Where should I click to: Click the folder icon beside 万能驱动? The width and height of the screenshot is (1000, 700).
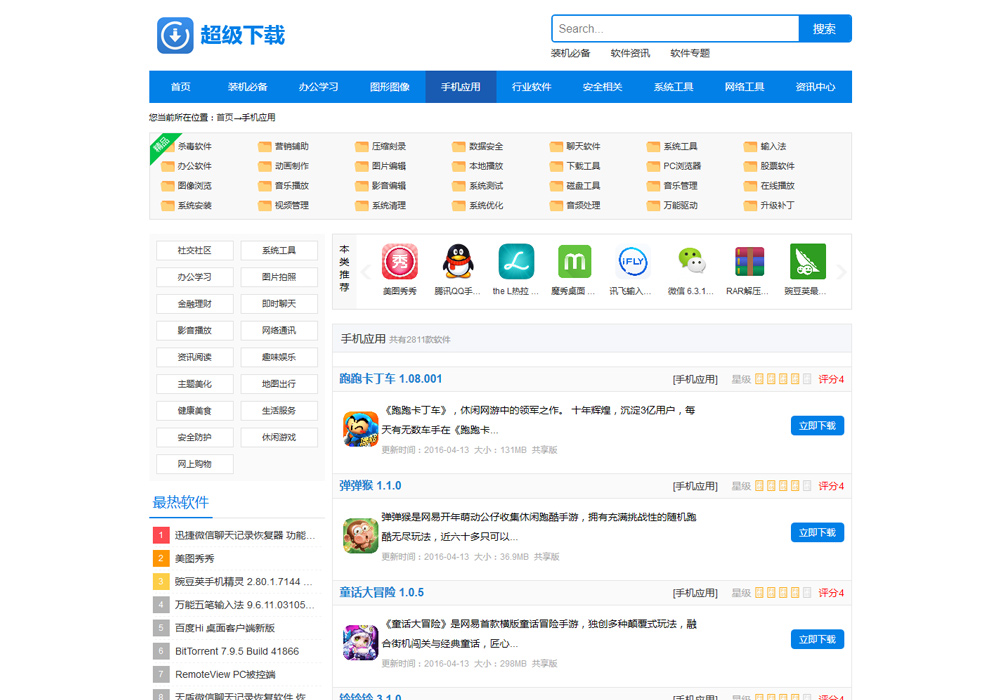coord(653,205)
